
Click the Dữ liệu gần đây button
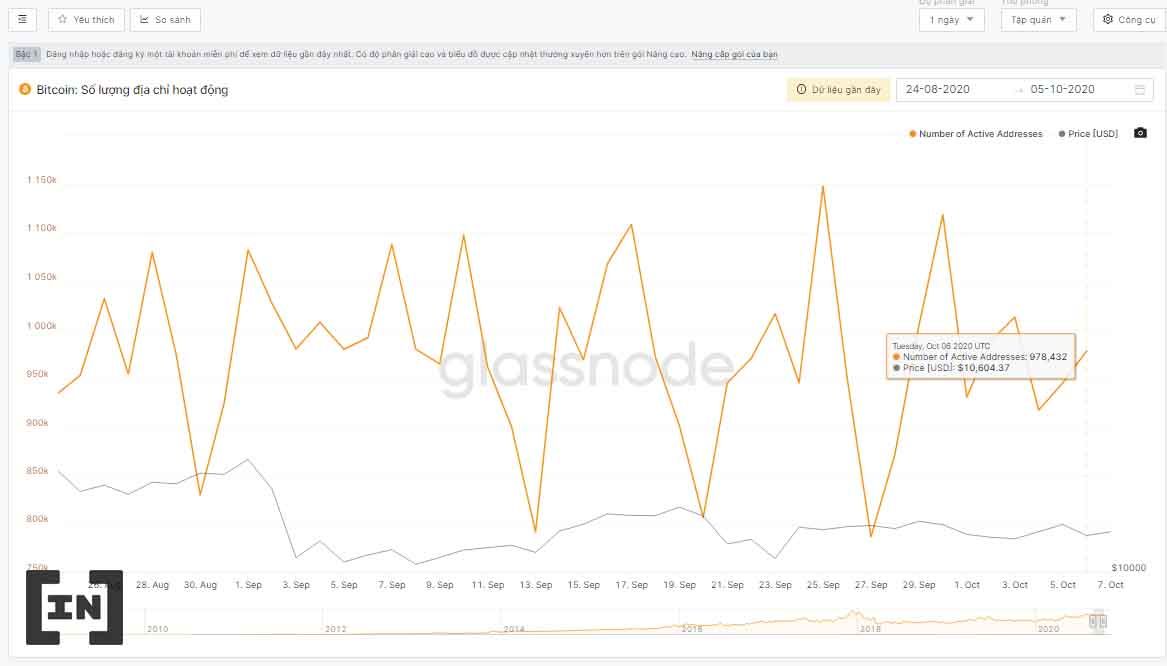coord(839,89)
